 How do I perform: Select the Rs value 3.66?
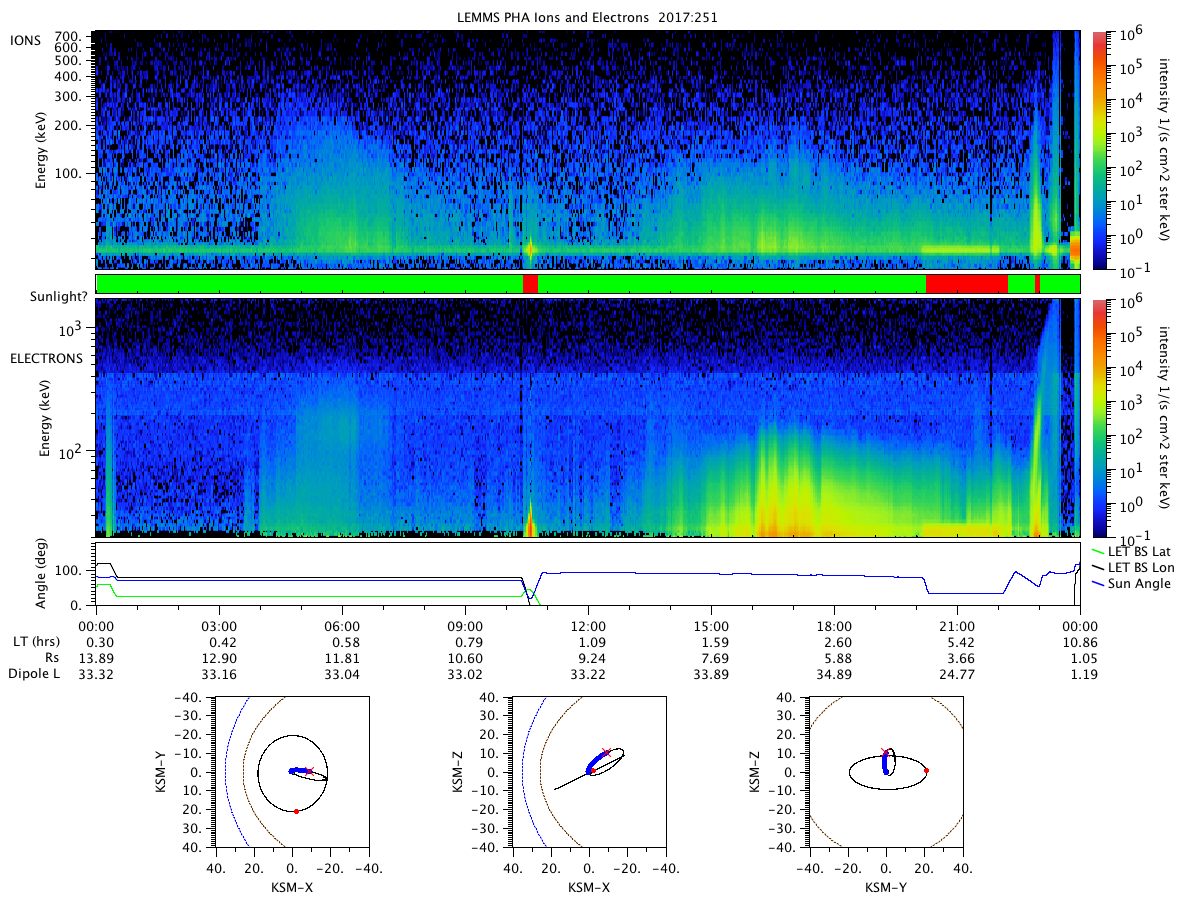pyautogui.click(x=957, y=658)
